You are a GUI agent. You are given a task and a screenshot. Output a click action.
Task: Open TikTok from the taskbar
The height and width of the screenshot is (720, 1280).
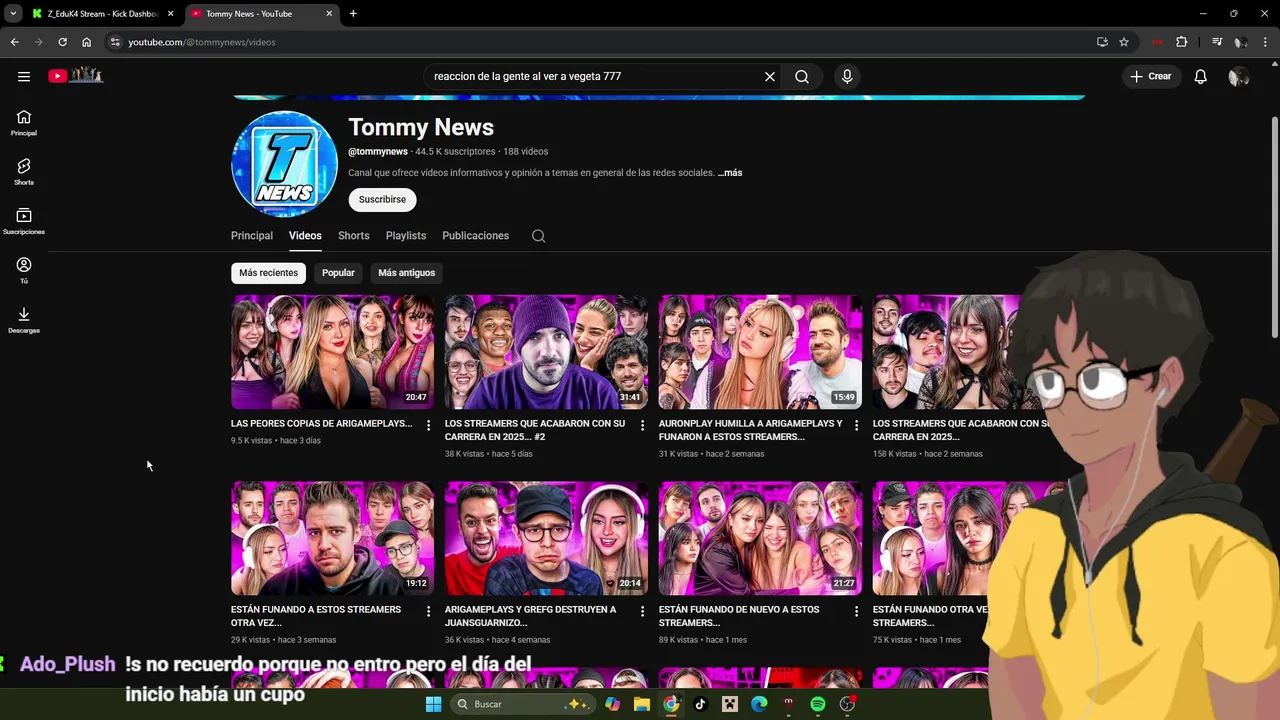point(700,704)
